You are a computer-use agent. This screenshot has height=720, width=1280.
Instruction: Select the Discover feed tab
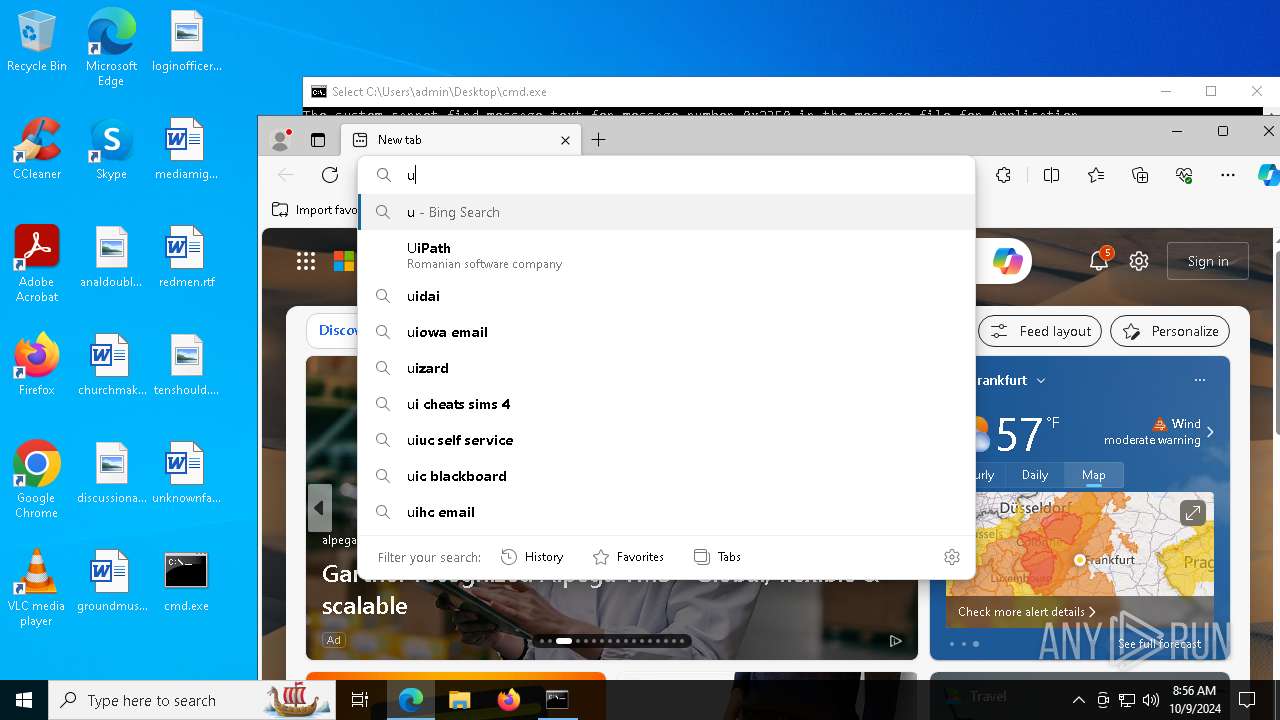[x=338, y=330]
